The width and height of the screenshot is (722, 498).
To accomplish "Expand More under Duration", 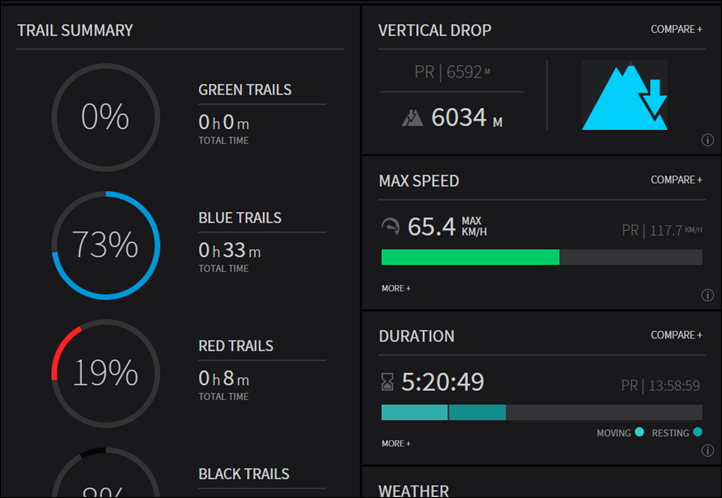I will tap(396, 443).
